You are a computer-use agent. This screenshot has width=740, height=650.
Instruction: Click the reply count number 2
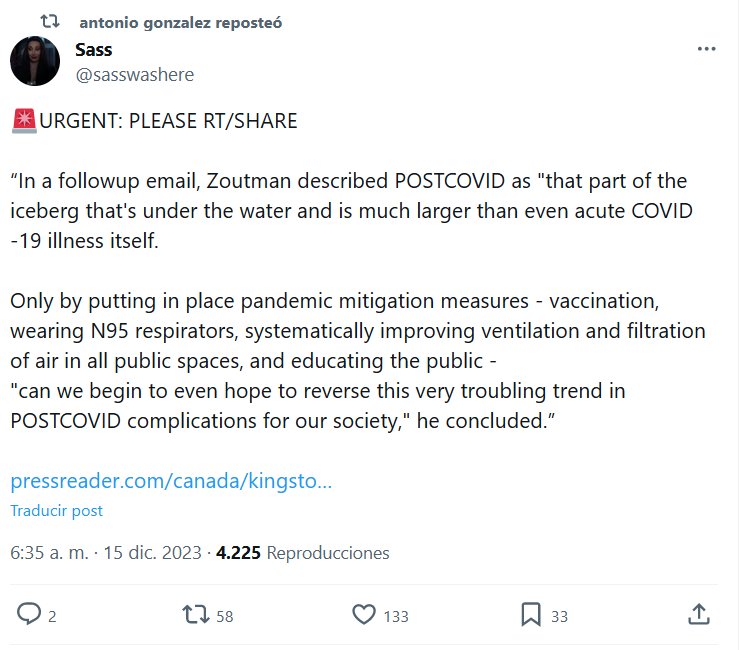[52, 616]
